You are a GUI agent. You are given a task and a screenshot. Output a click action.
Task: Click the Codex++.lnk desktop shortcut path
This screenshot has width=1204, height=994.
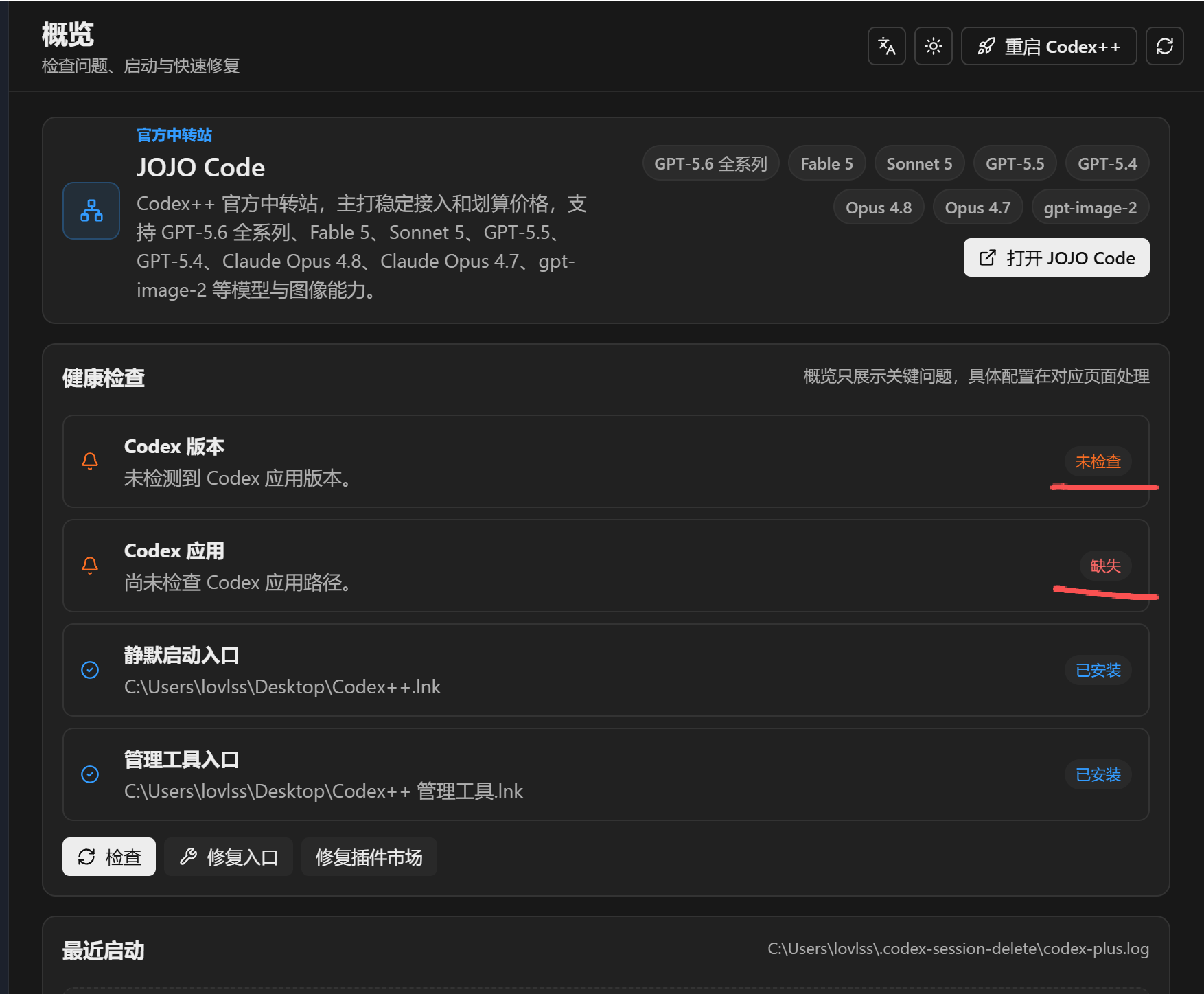(x=282, y=686)
